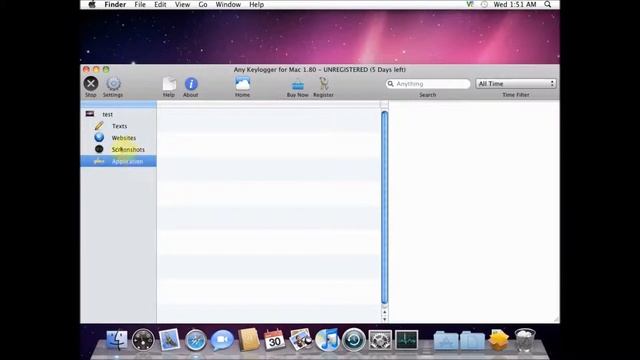Open the Documents folder in Dock

coord(472,340)
